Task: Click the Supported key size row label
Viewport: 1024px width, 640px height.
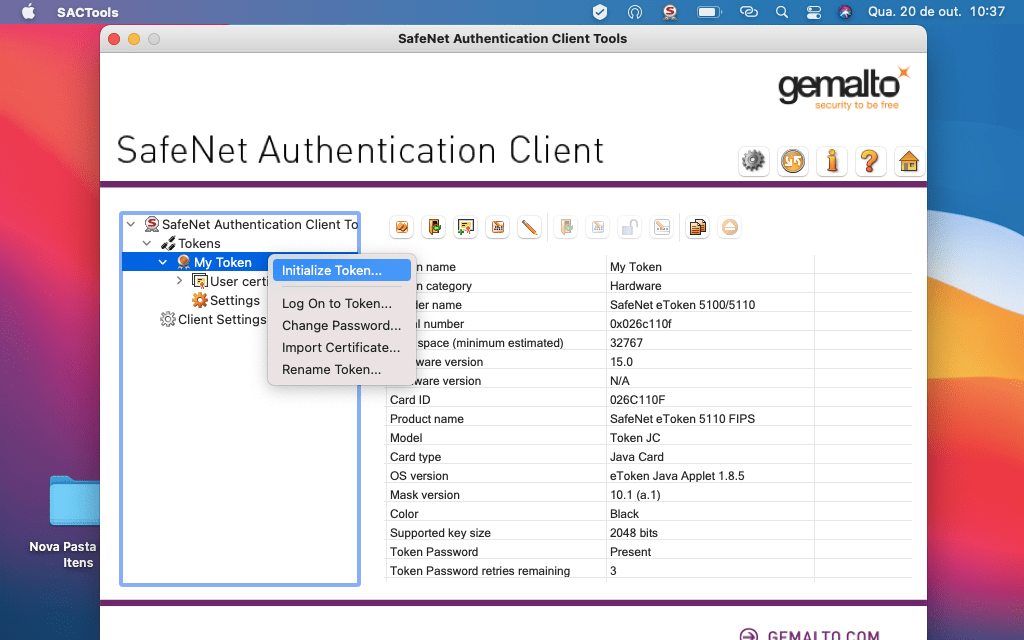Action: tap(440, 533)
